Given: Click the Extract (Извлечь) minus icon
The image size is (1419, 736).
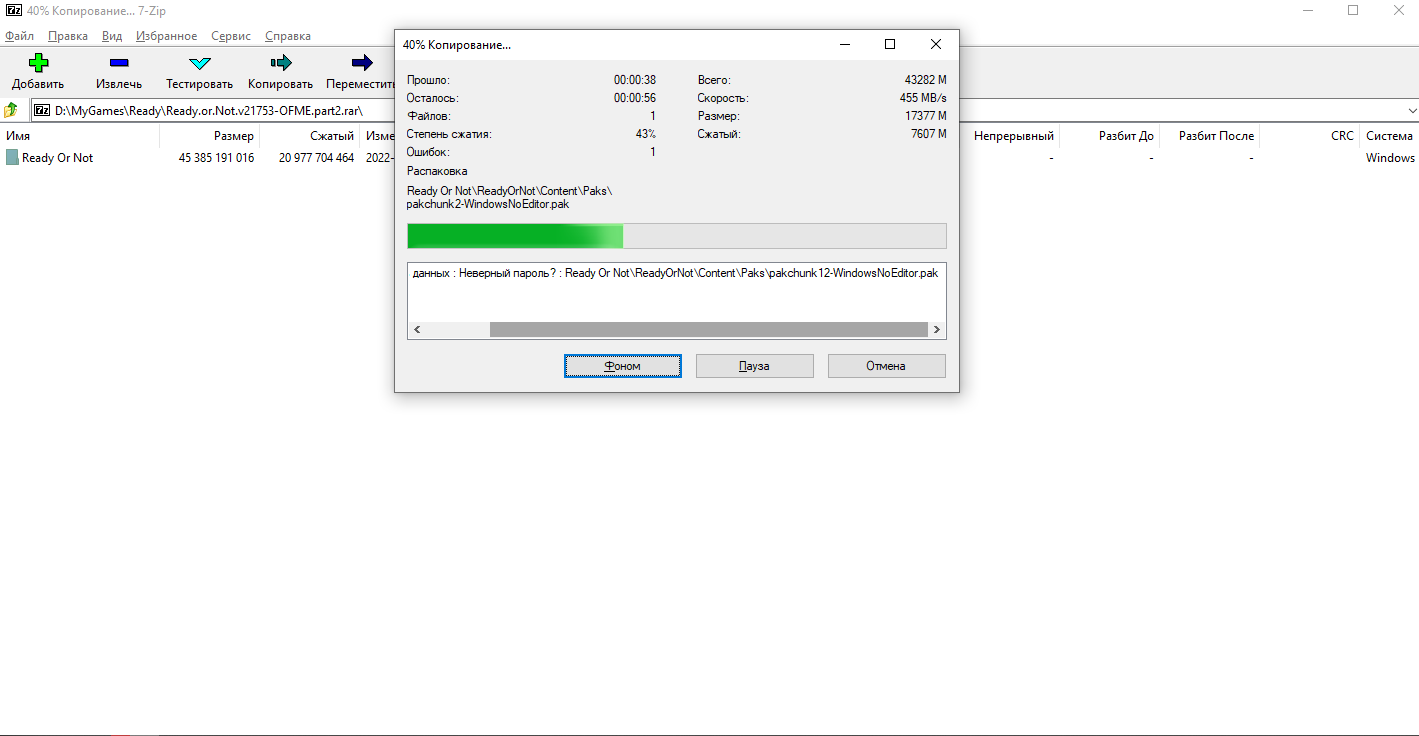Looking at the screenshot, I should pyautogui.click(x=119, y=63).
